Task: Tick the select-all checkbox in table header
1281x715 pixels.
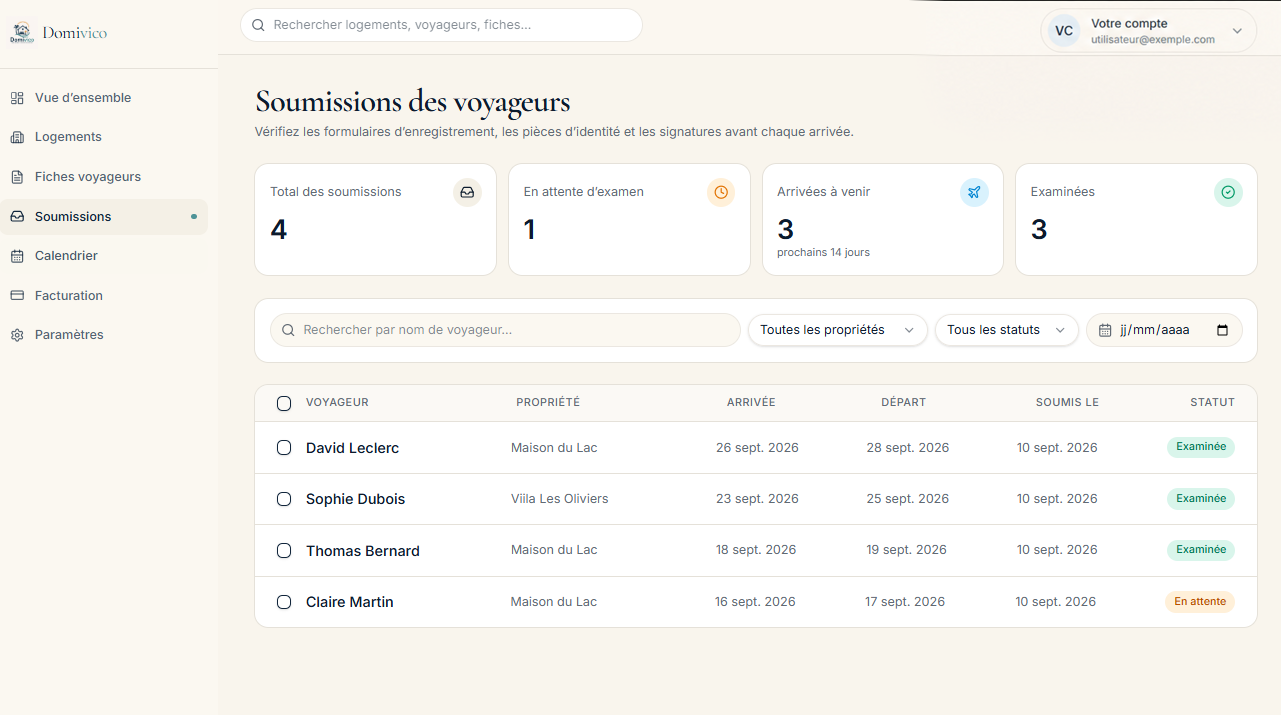Action: (x=284, y=403)
